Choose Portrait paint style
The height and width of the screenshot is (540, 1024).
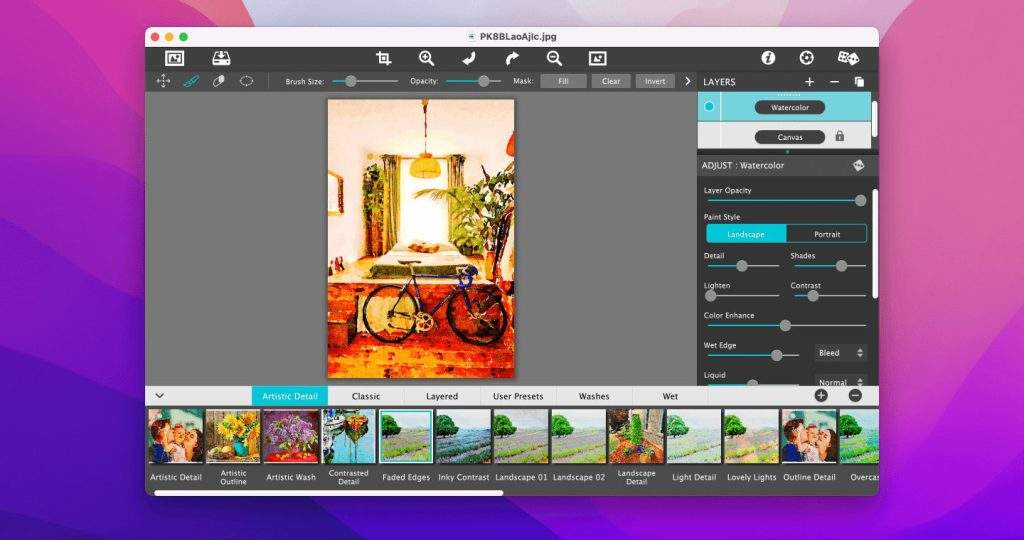click(x=826, y=234)
